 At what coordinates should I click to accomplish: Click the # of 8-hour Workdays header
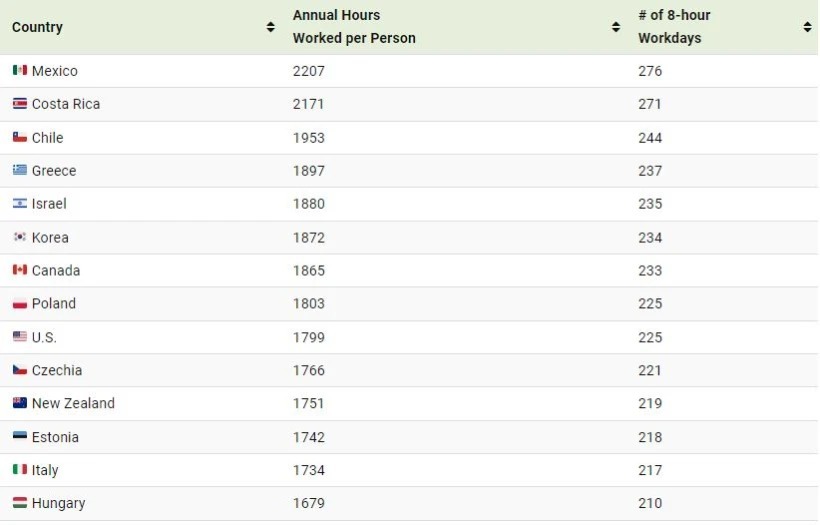pyautogui.click(x=674, y=27)
